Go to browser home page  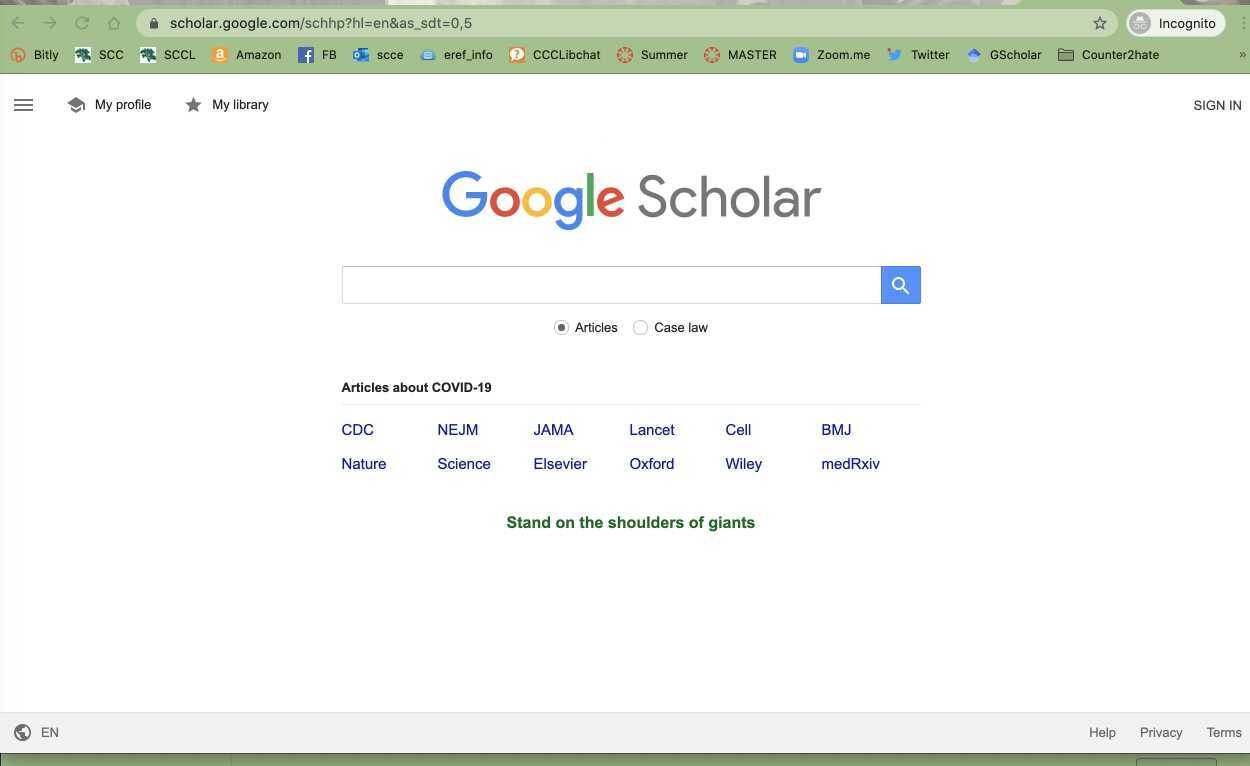[114, 22]
